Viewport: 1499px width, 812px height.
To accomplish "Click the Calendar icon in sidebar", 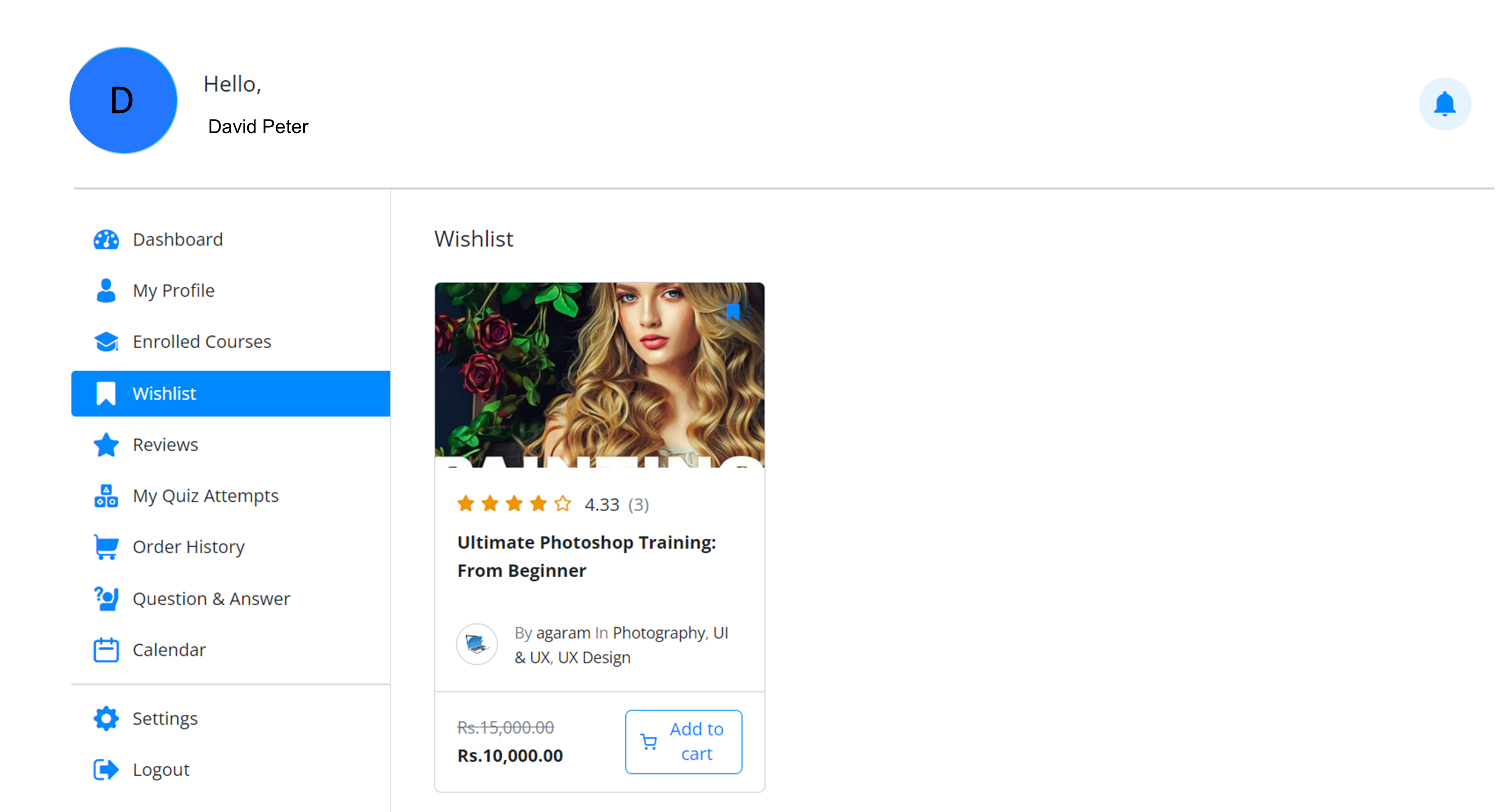I will point(106,650).
